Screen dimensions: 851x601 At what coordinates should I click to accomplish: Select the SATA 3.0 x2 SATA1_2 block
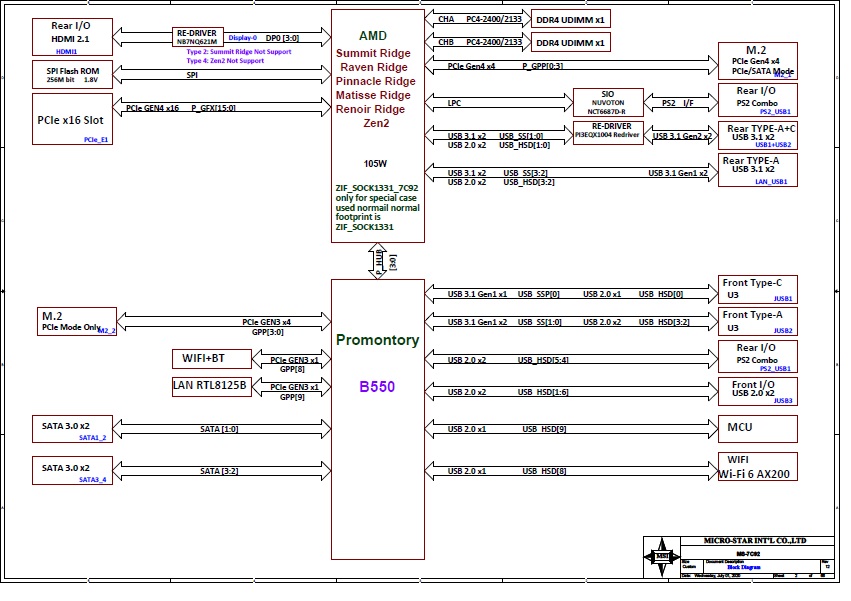click(72, 429)
